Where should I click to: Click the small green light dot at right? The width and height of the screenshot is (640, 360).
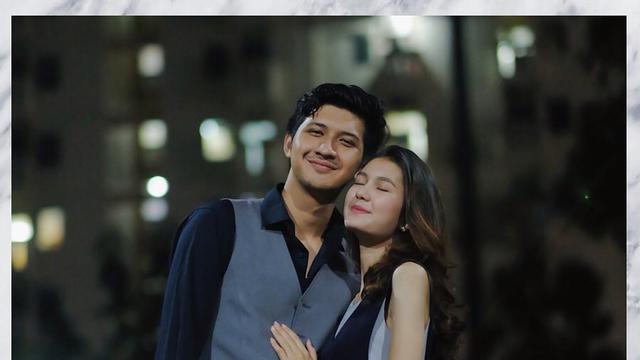click(587, 196)
